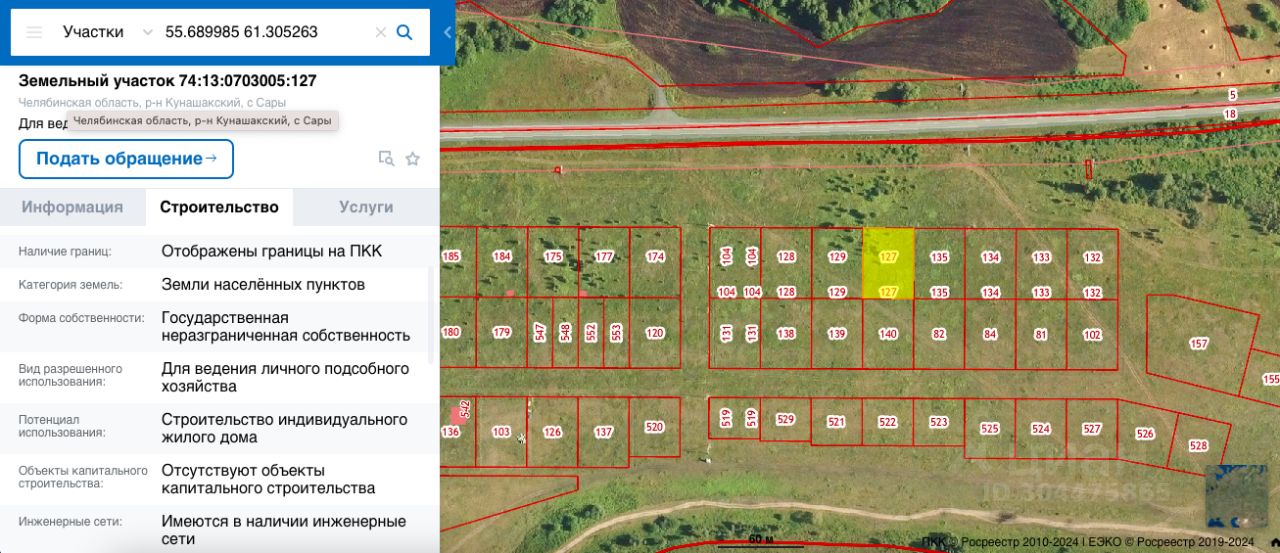Click map parcel label 102

tap(1092, 334)
